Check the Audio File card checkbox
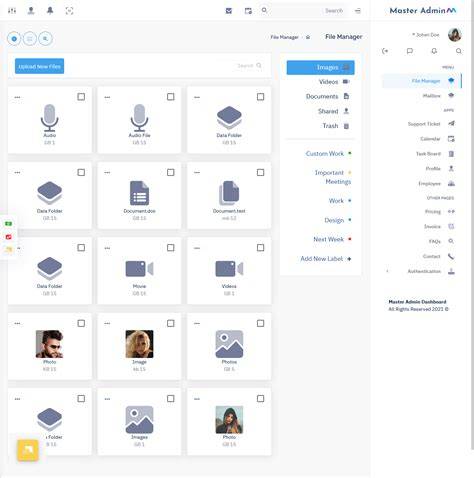 [x=171, y=97]
